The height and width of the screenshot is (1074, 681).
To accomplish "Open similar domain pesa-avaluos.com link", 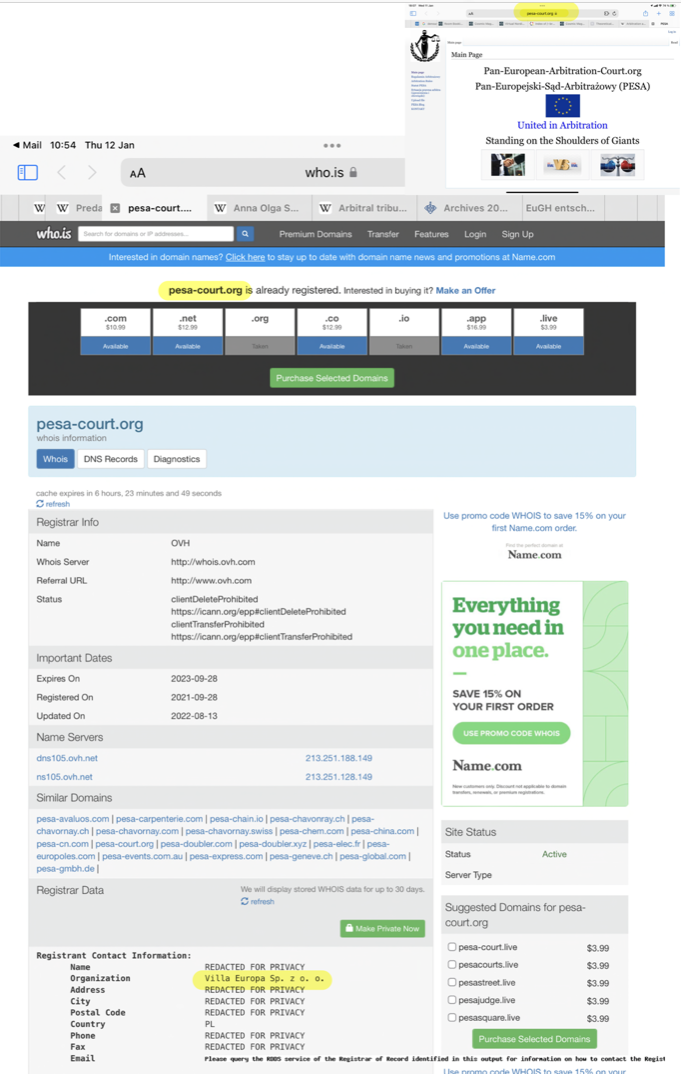I will pyautogui.click(x=73, y=819).
